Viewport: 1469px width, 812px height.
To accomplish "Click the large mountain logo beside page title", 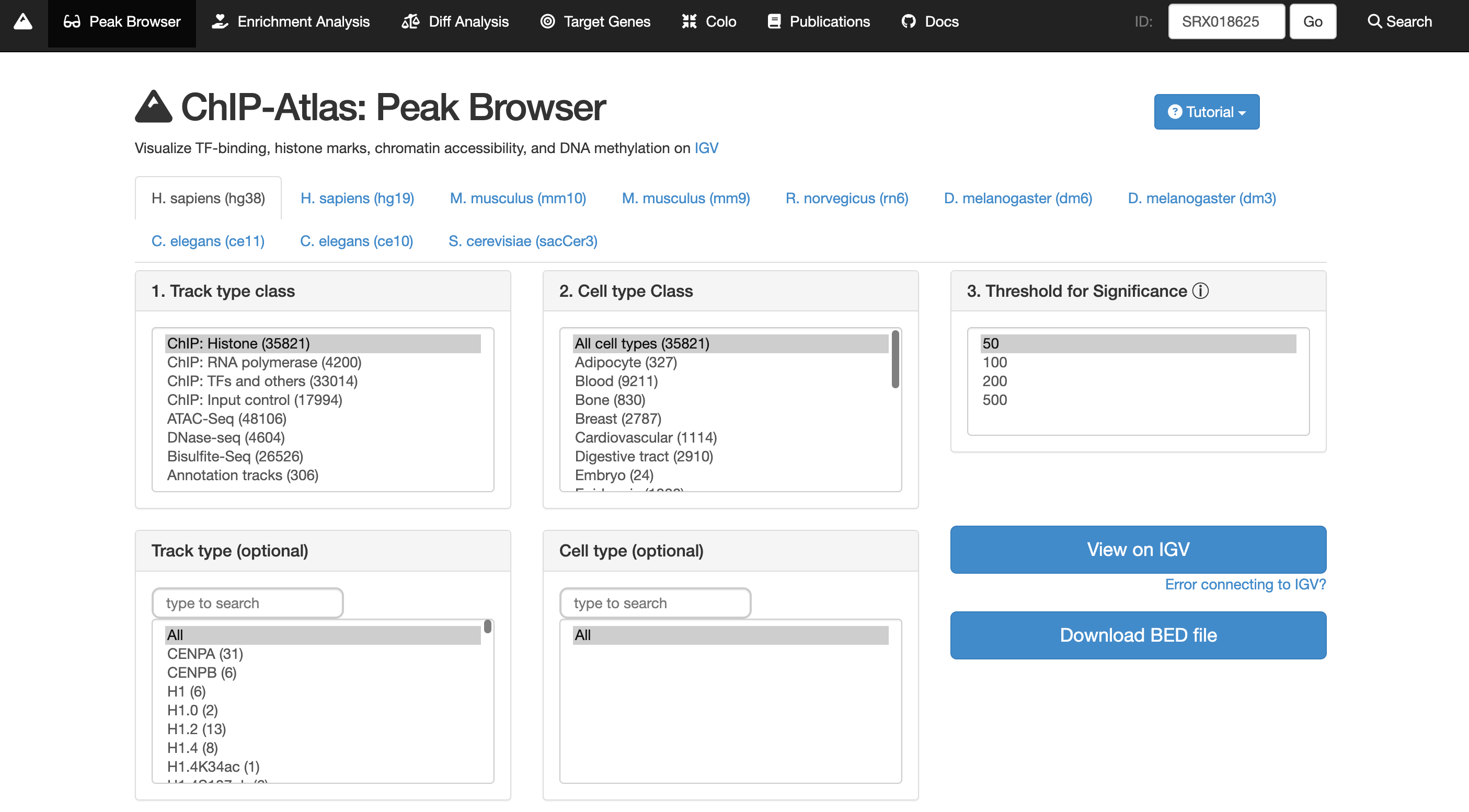I will pos(153,107).
